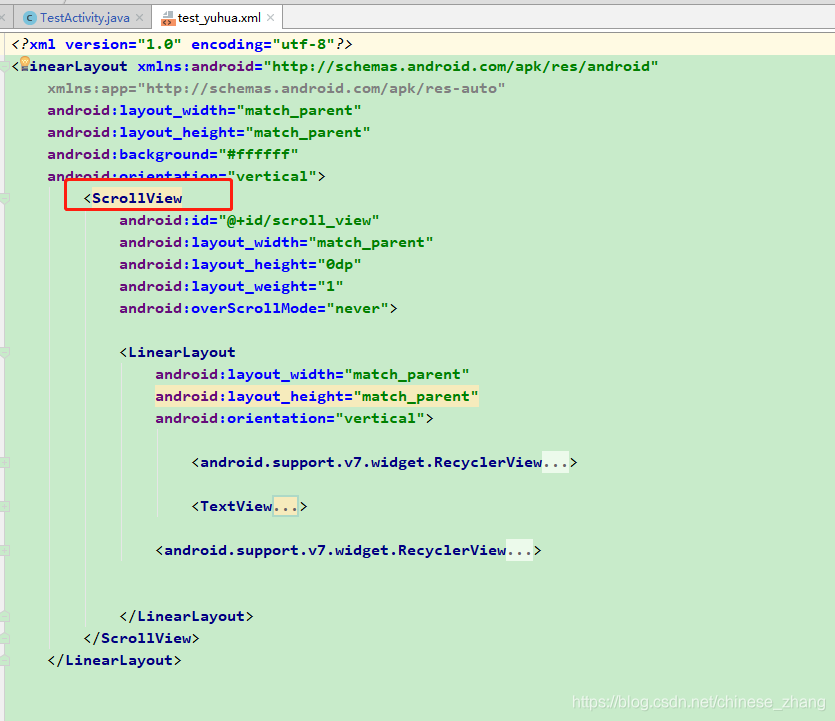The image size is (835, 721).
Task: Click the final closing </LinearLayout> tag
Action: point(114,660)
